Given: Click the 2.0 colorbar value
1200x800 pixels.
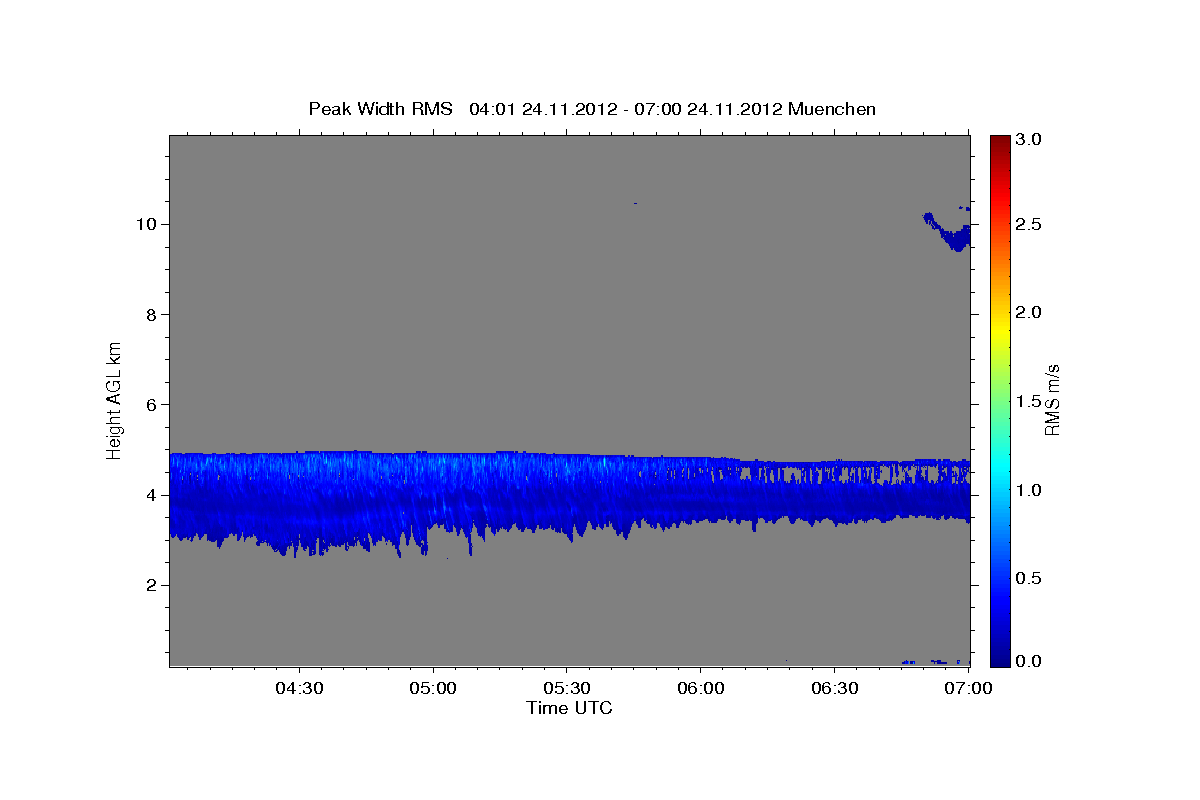Looking at the screenshot, I should point(1029,312).
